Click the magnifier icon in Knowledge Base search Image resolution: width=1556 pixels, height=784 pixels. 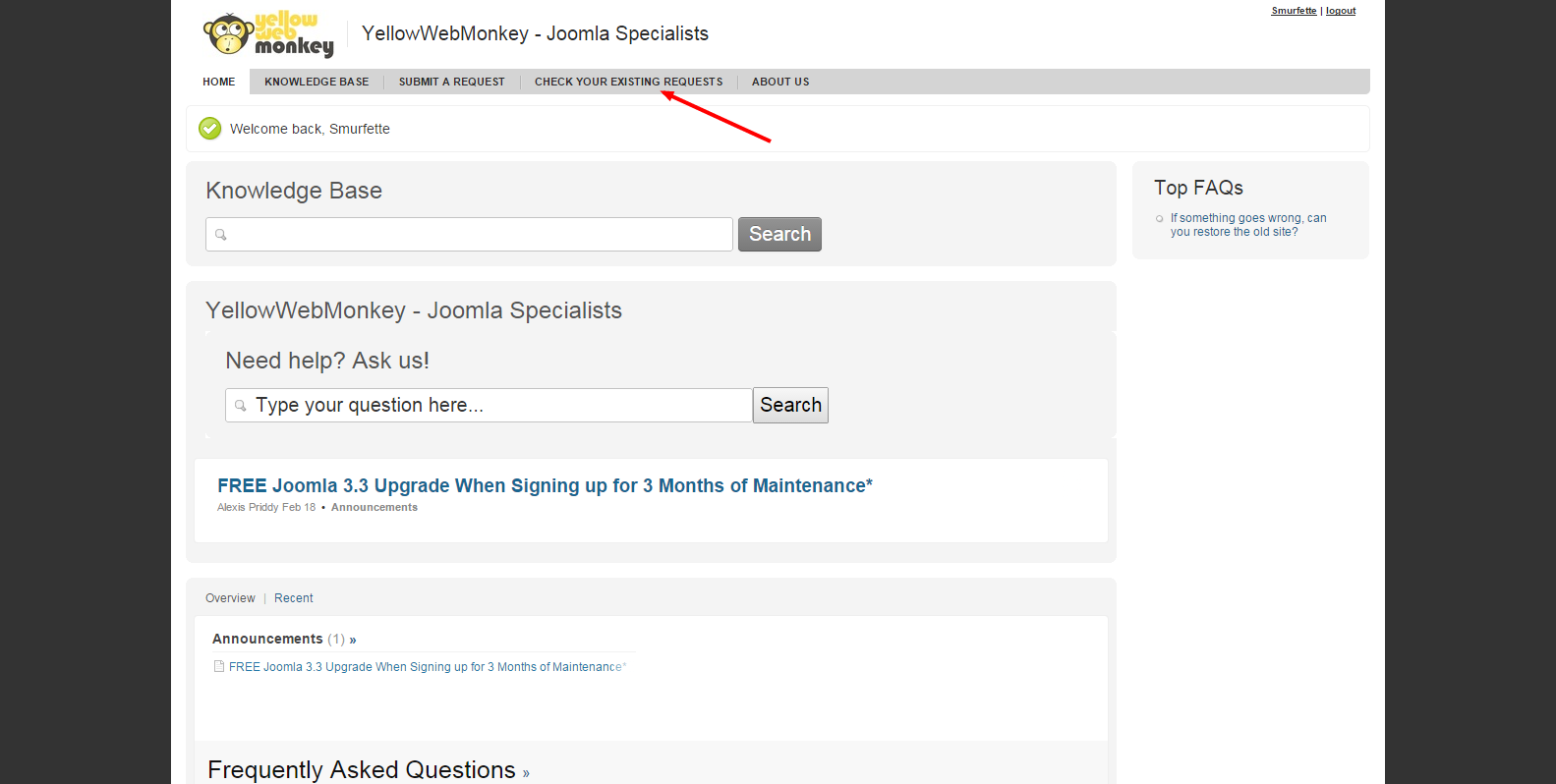tap(221, 235)
